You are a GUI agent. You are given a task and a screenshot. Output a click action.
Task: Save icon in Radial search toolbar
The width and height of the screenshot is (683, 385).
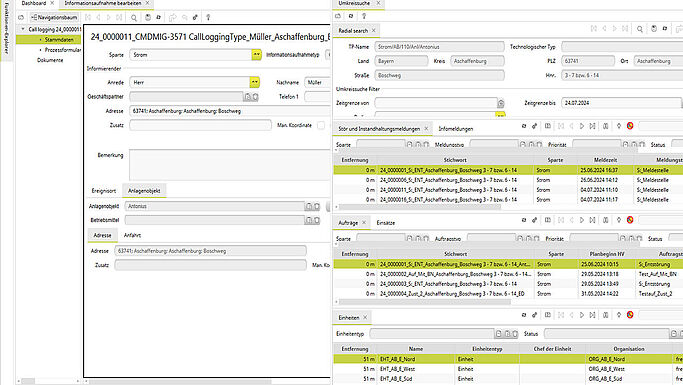coord(654,29)
